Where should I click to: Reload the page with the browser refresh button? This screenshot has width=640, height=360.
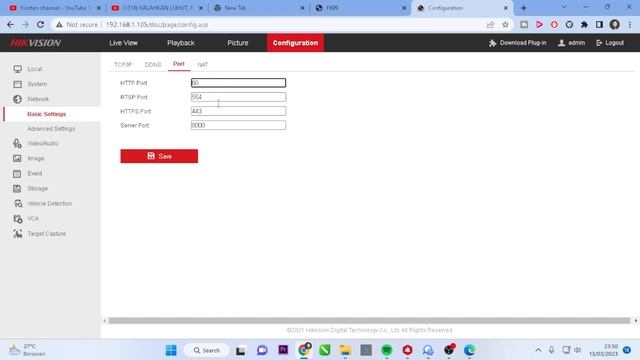coord(40,24)
